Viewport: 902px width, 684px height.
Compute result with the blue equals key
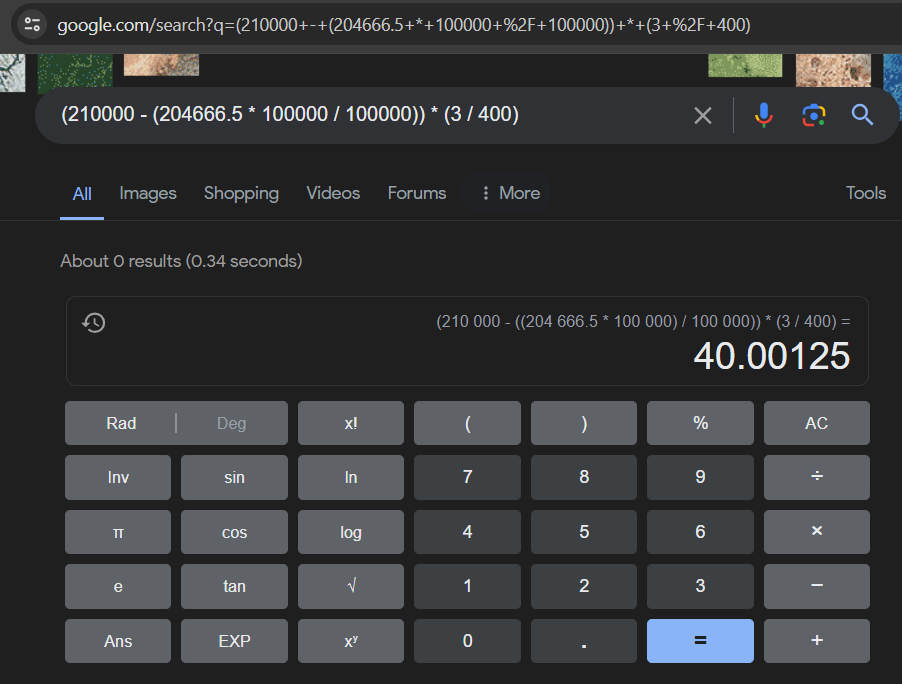[700, 641]
